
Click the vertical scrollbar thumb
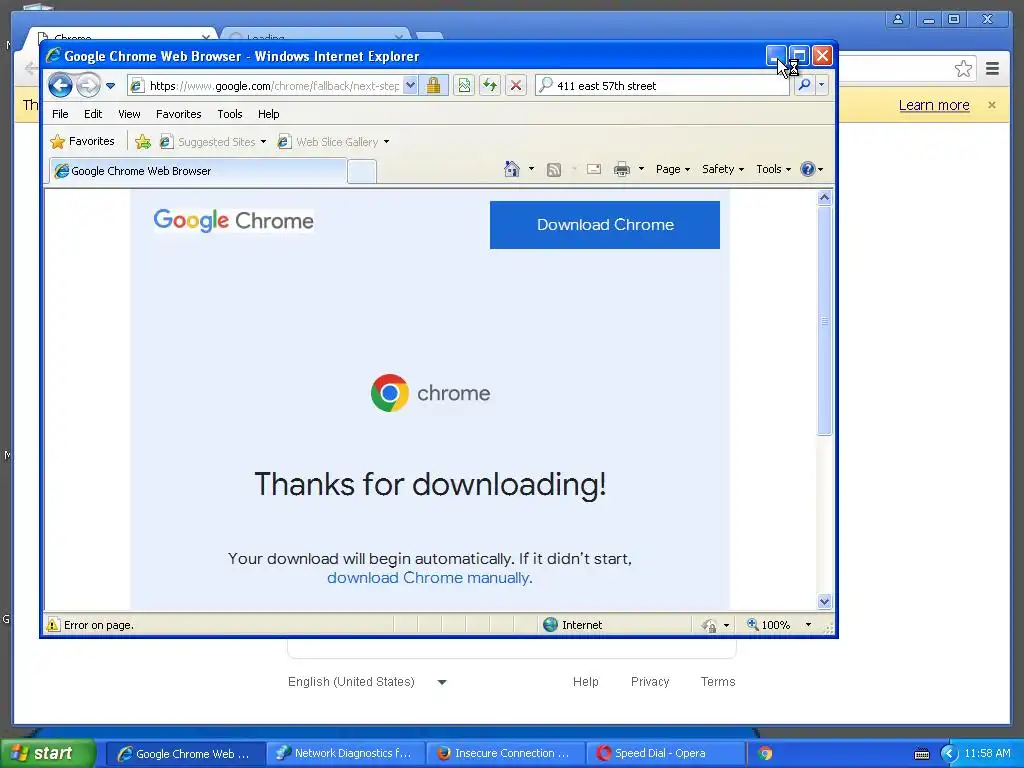[824, 321]
